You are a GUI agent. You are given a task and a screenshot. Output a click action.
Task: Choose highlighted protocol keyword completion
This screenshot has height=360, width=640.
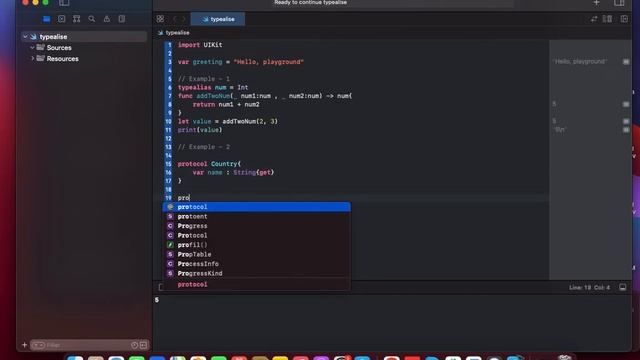[256, 207]
